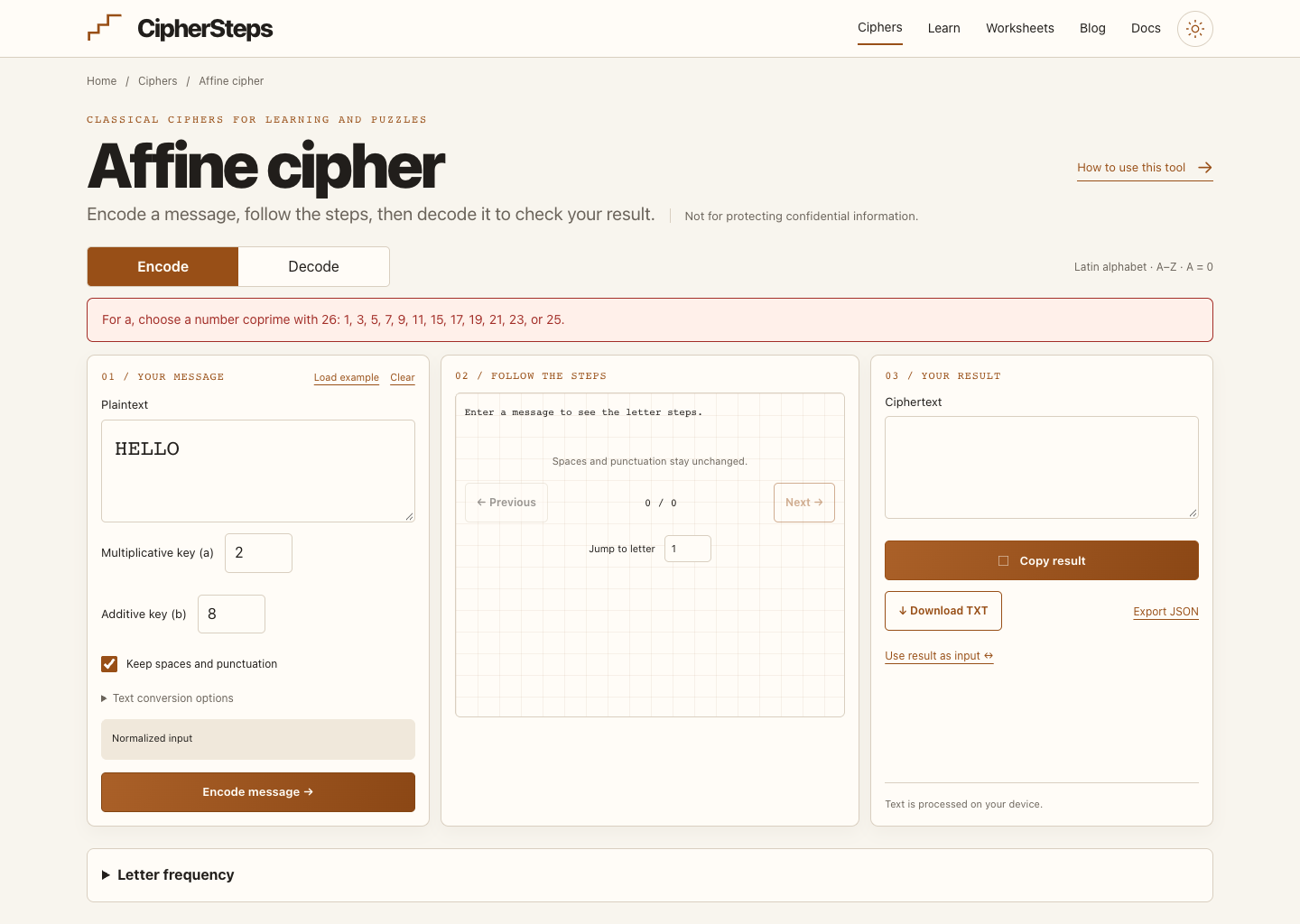Image resolution: width=1300 pixels, height=924 pixels.
Task: Expand Text conversion options
Action: tap(168, 698)
